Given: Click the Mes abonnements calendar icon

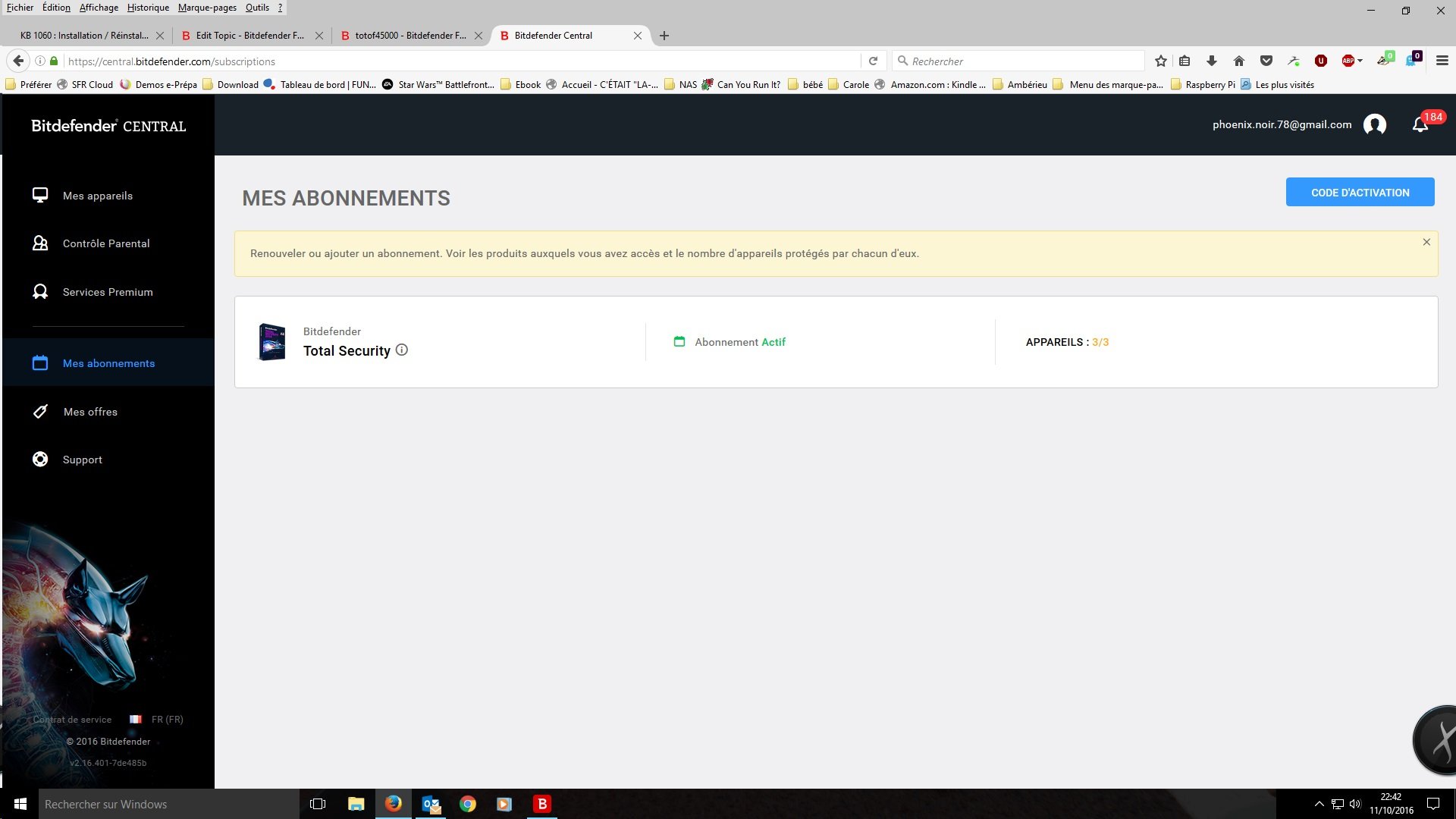Looking at the screenshot, I should pyautogui.click(x=40, y=363).
